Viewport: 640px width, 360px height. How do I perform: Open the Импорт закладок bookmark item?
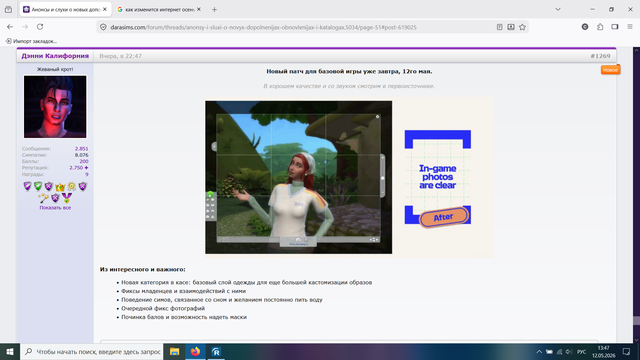[31, 41]
